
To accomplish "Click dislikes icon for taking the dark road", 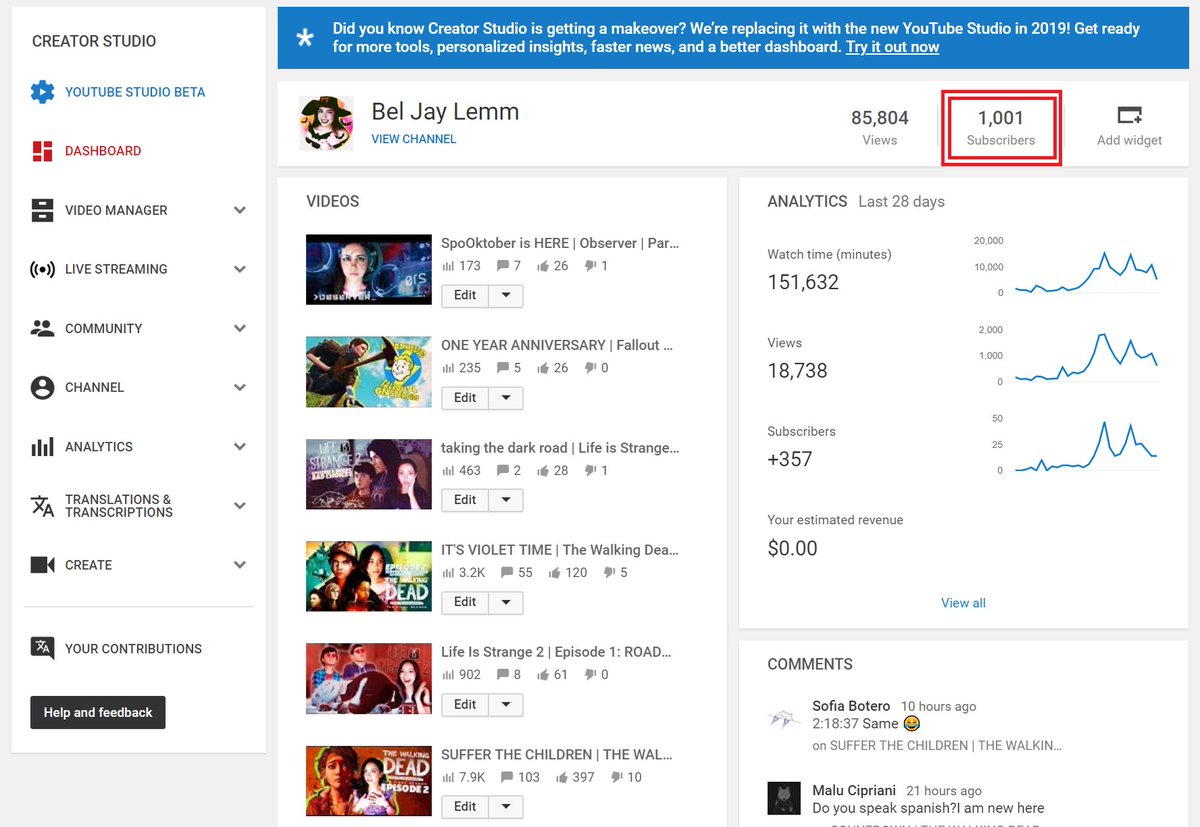I will click(x=591, y=471).
